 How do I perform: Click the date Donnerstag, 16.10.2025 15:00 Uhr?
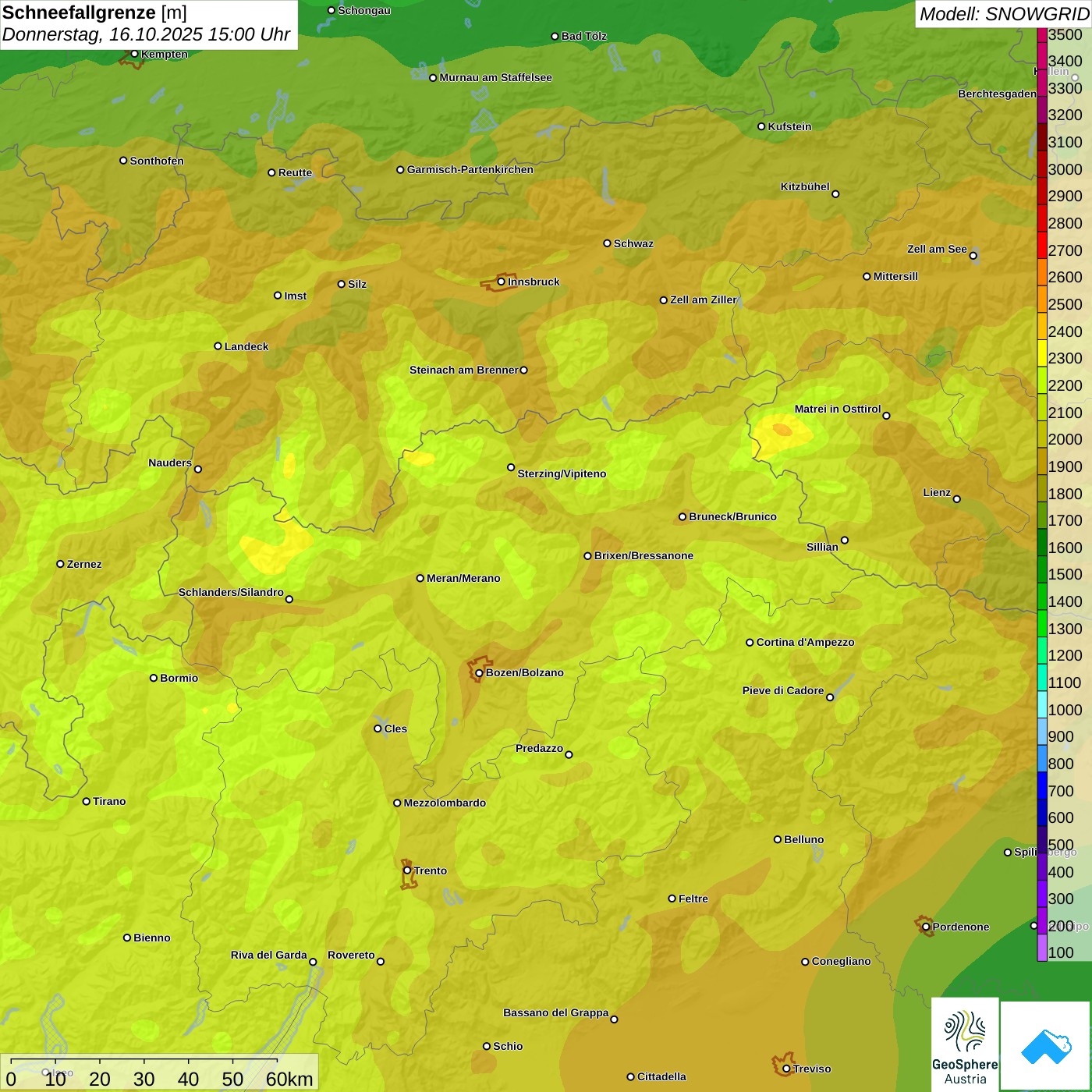[x=146, y=34]
